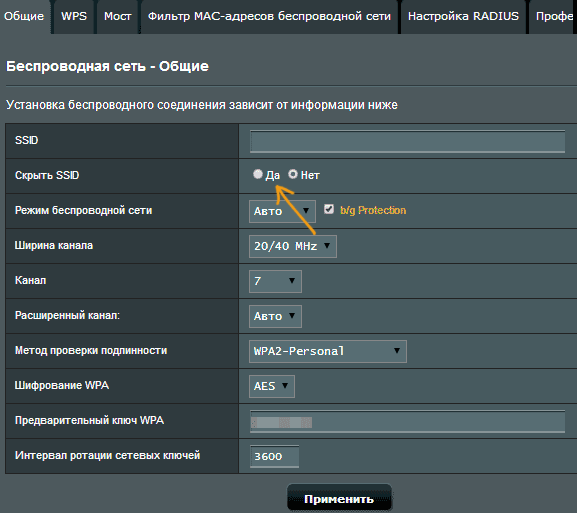Click the Предварительный ключ WPA field

(407, 422)
